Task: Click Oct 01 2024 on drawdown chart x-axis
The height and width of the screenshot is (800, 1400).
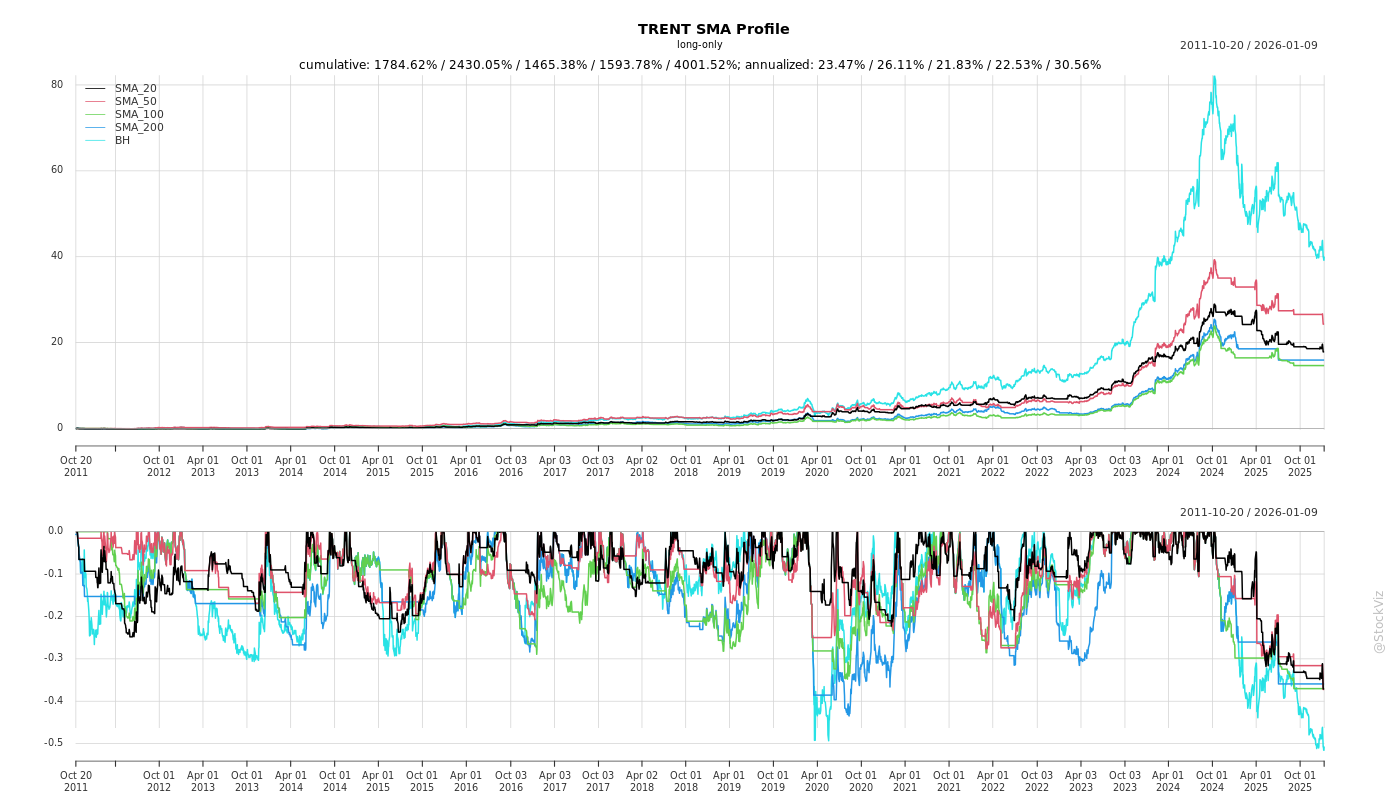Action: tap(1212, 781)
